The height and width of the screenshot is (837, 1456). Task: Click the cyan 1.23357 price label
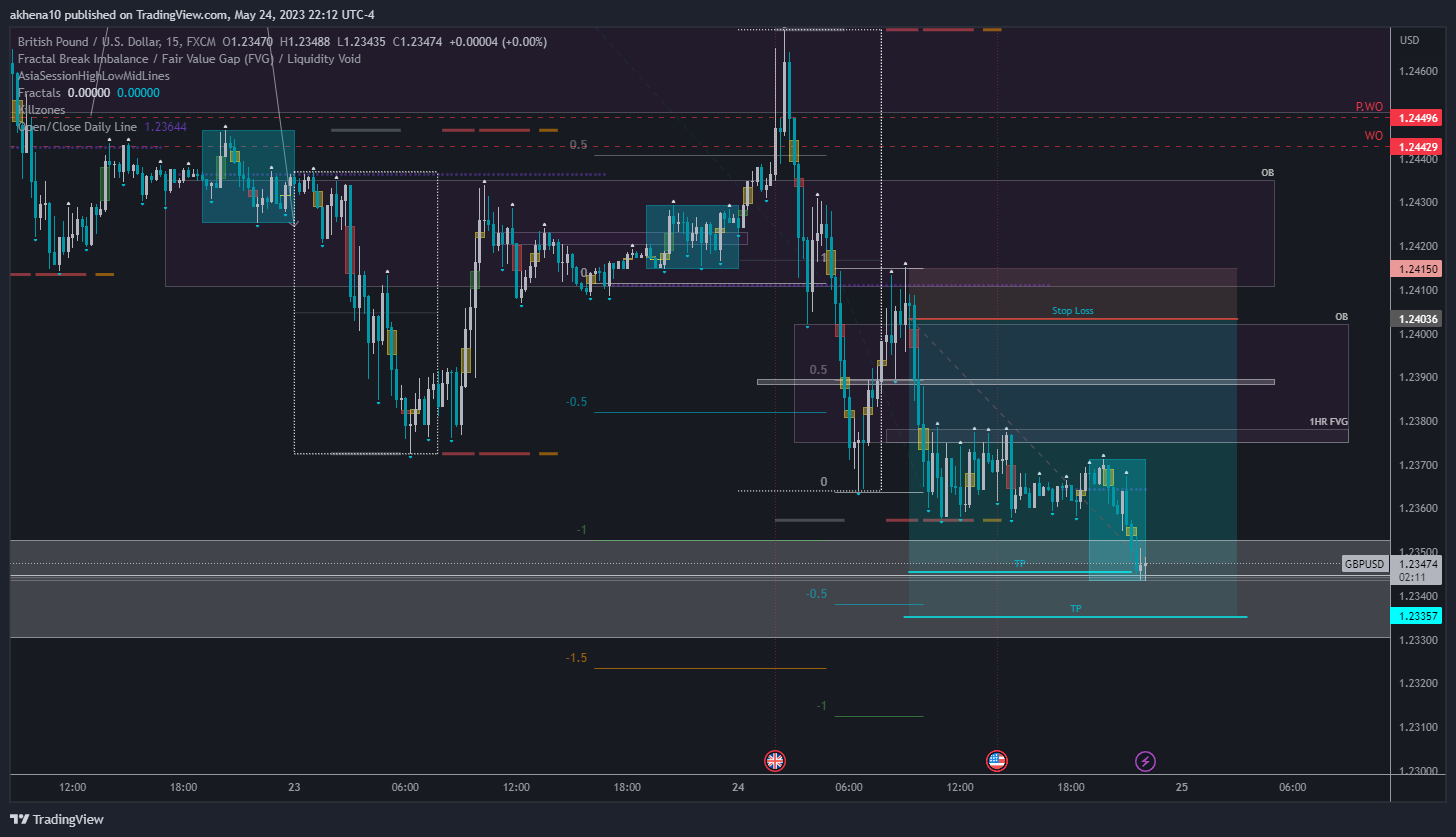(x=1419, y=616)
